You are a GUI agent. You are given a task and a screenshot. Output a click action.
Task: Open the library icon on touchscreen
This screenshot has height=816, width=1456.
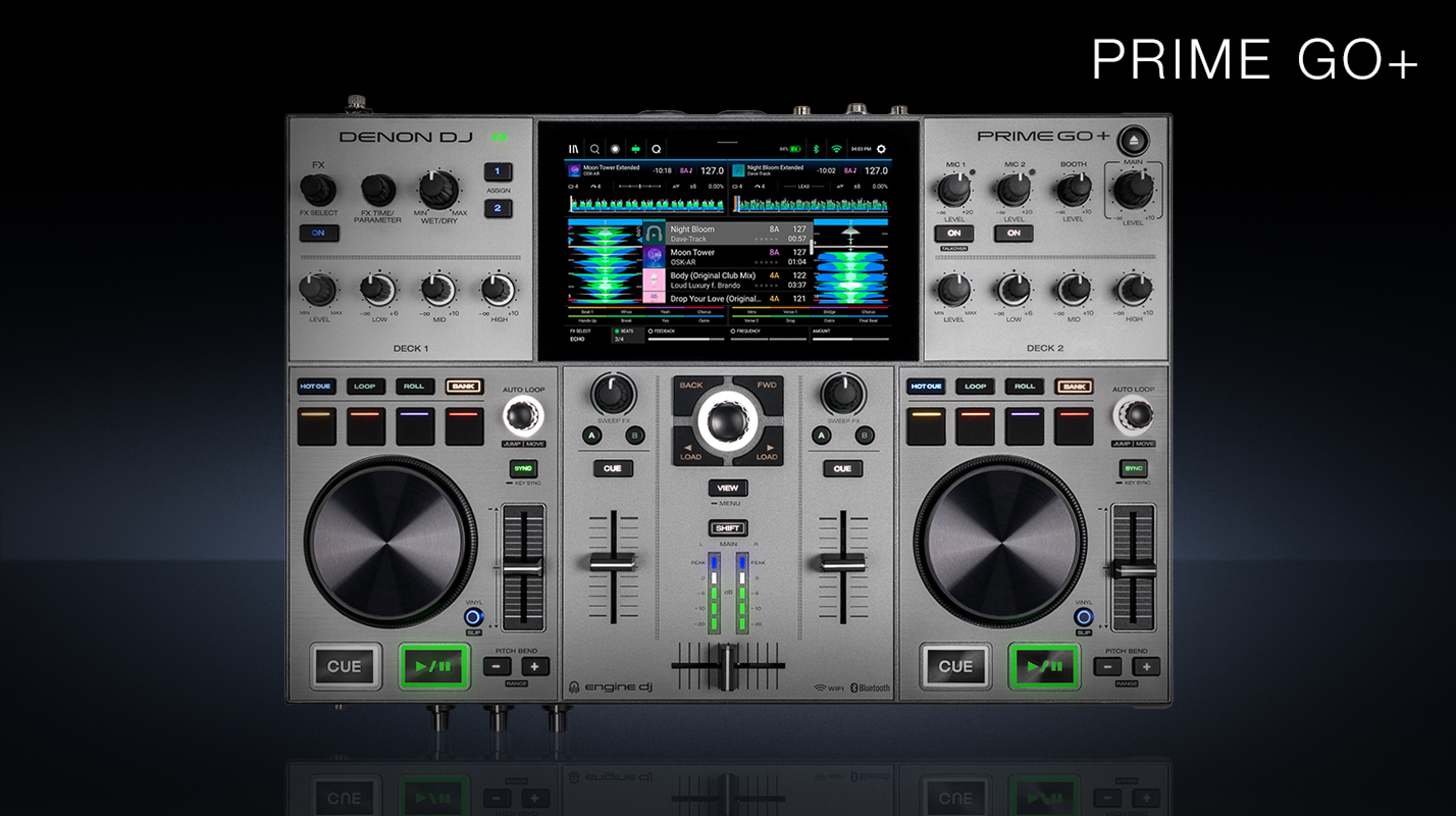(573, 149)
